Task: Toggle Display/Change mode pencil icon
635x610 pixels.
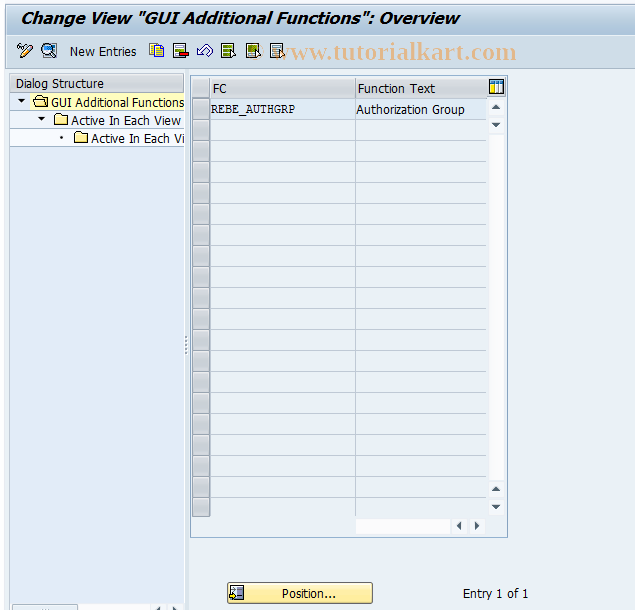Action: click(24, 51)
